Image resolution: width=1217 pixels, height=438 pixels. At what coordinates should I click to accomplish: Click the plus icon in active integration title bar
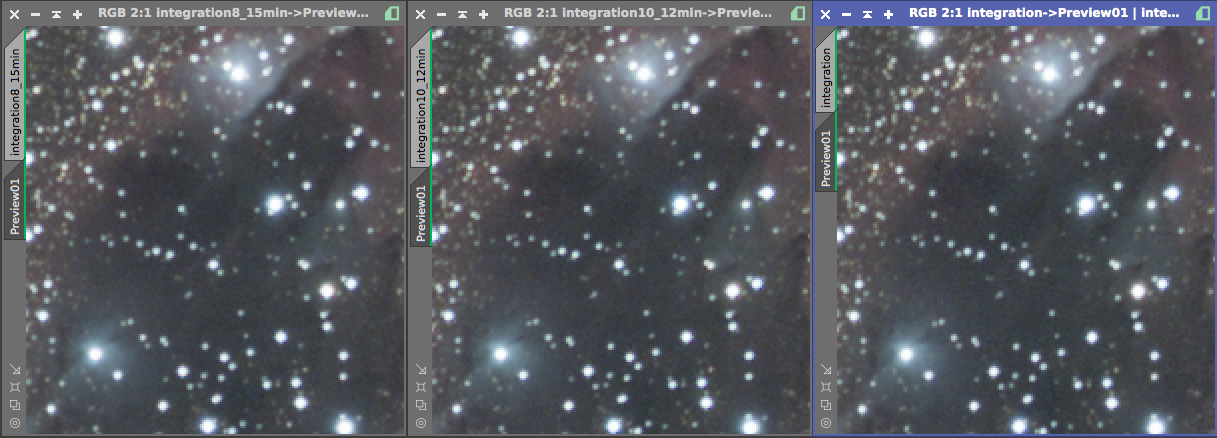889,15
